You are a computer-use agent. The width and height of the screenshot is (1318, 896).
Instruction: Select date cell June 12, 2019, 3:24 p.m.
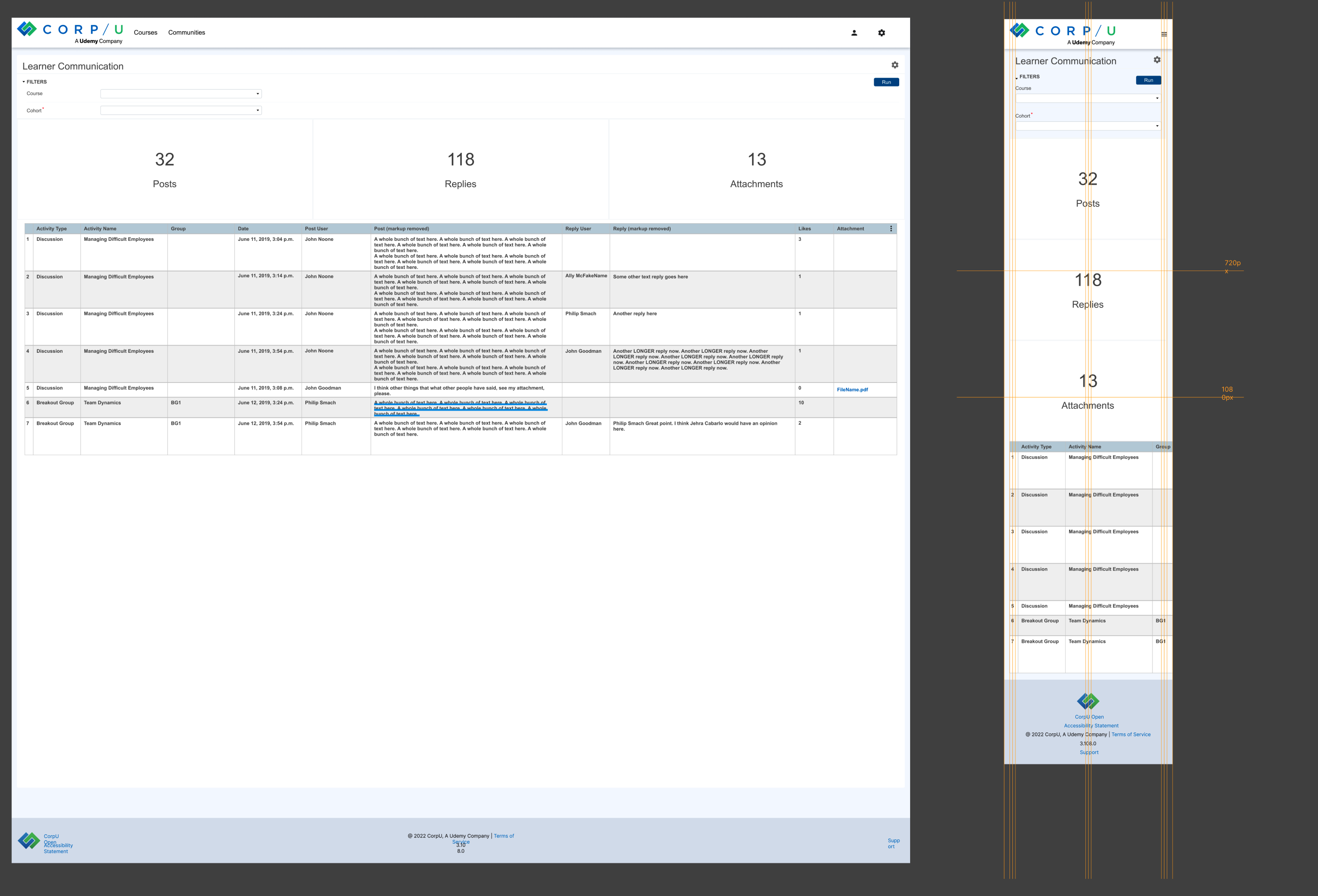click(x=265, y=403)
